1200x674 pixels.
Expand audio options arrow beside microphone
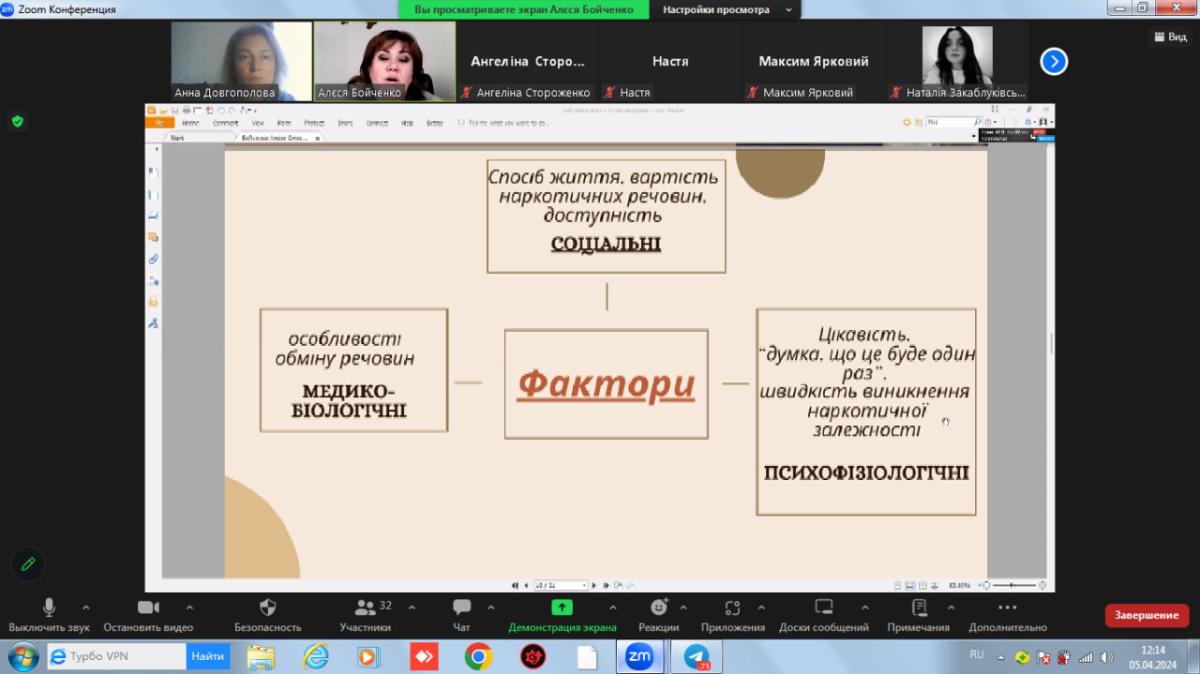86,607
